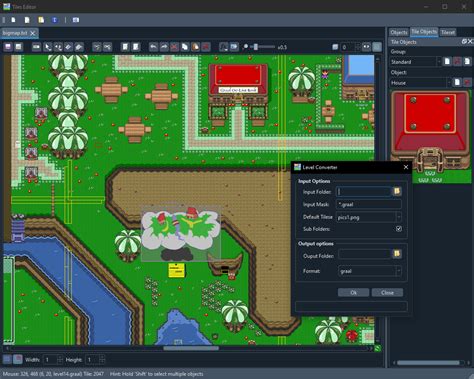Open the Object dropdown showing House
Viewport: 474px width, 379px height.
point(421,82)
